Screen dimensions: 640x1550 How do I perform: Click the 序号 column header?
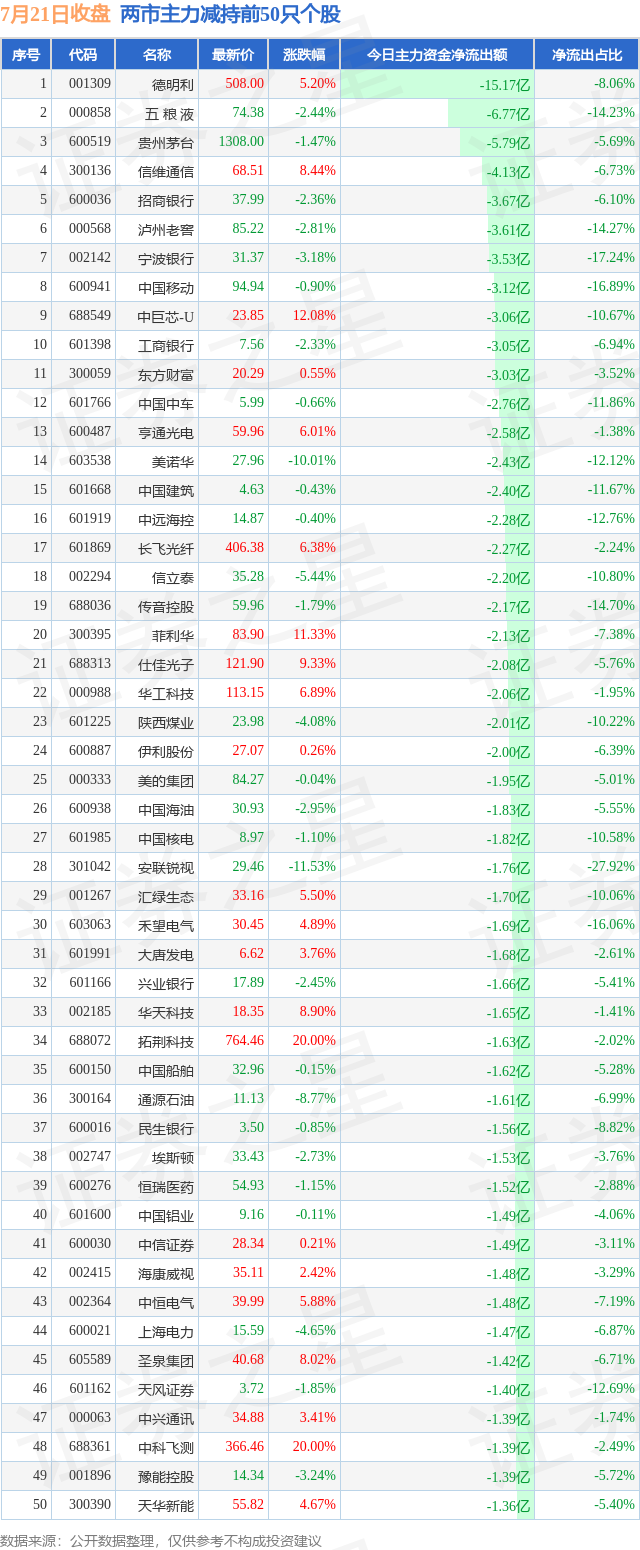(x=26, y=55)
